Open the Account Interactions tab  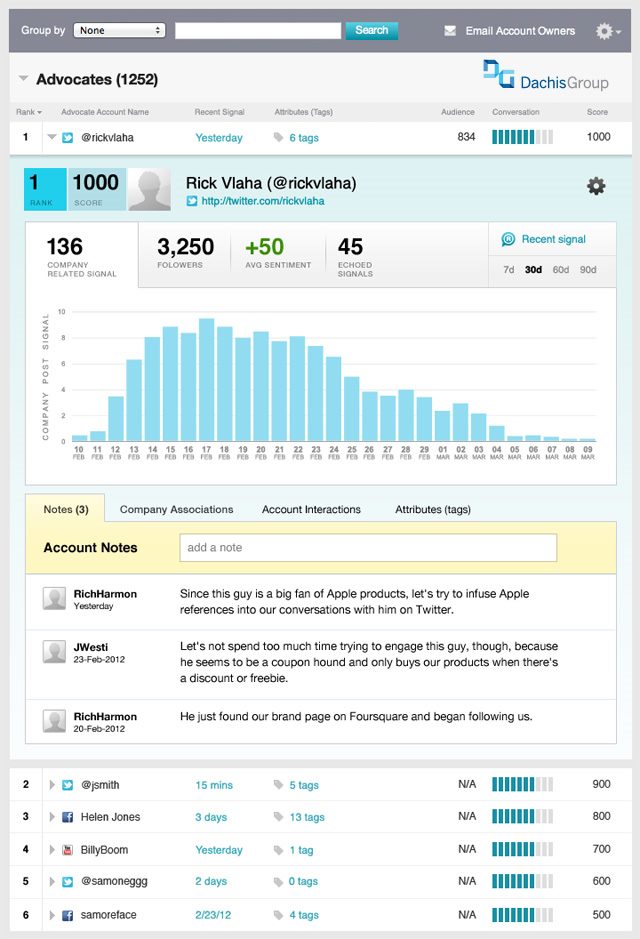pos(311,510)
